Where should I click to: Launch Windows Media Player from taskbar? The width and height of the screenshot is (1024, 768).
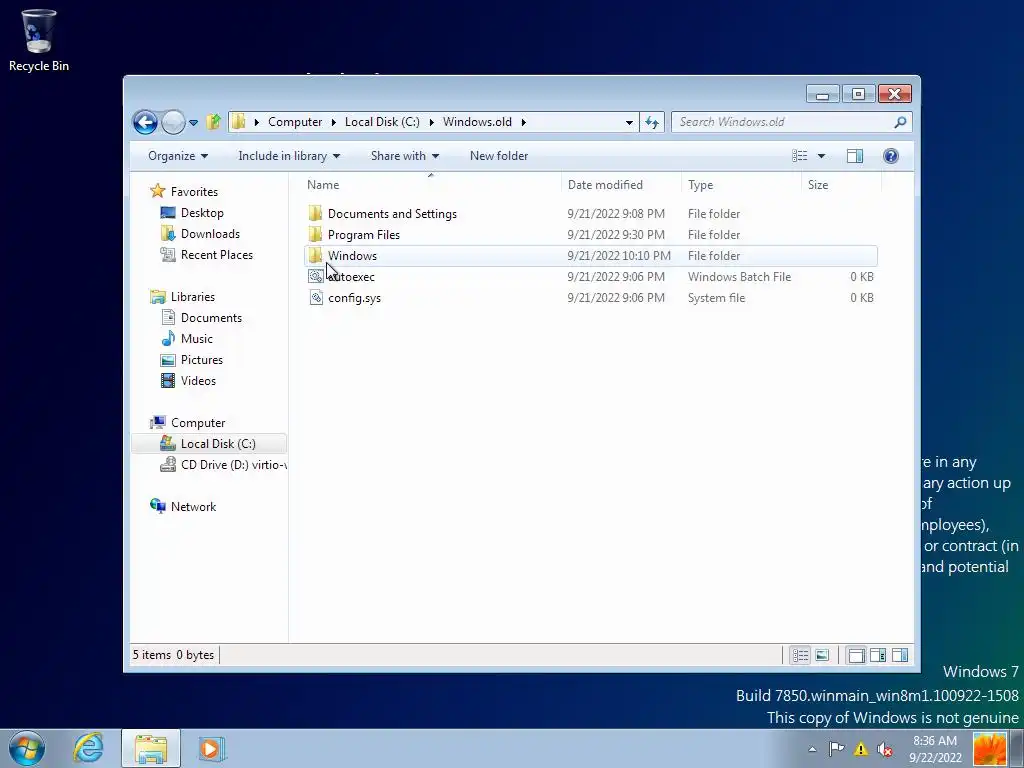[211, 748]
